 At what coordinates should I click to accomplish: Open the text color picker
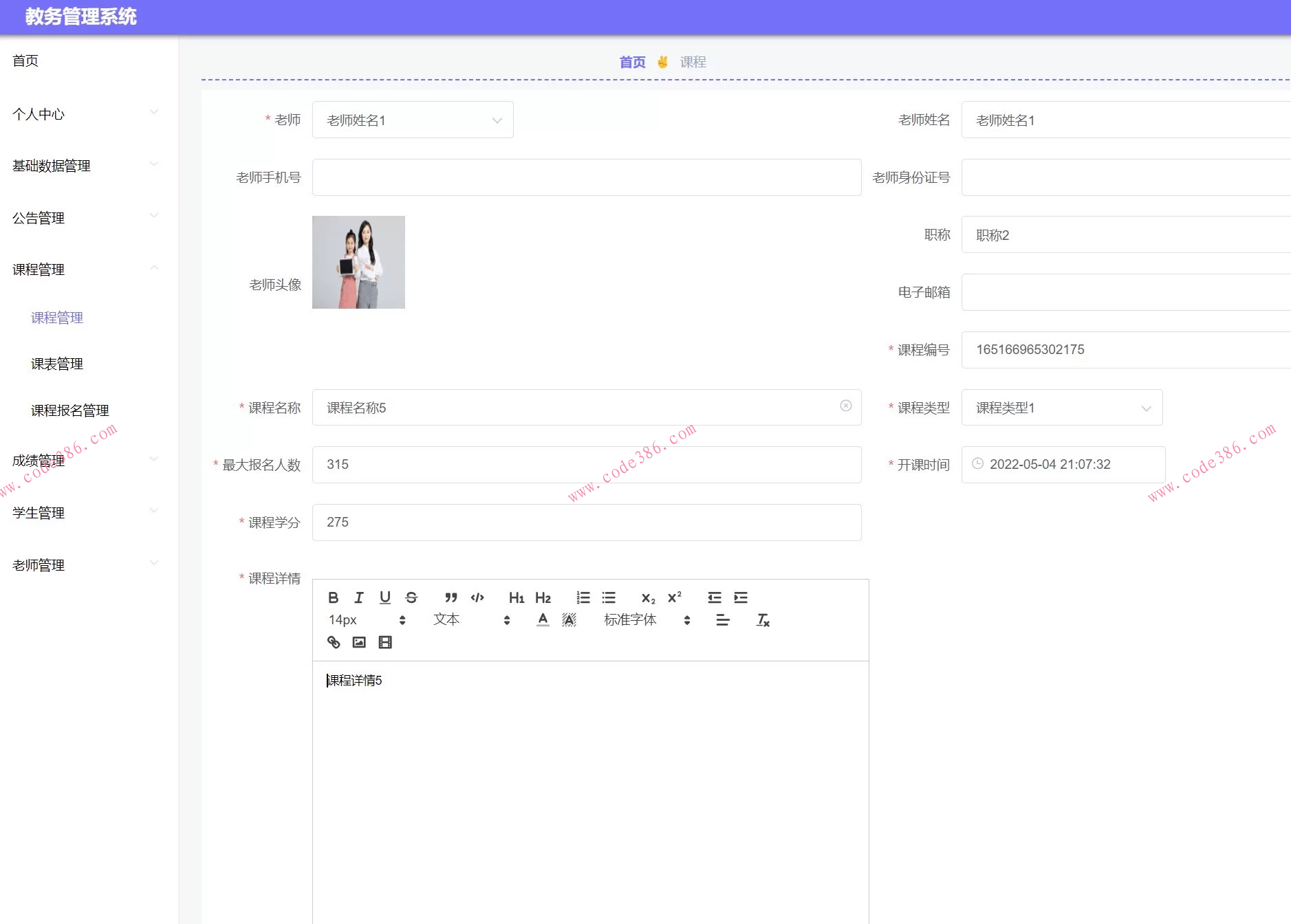pos(542,619)
